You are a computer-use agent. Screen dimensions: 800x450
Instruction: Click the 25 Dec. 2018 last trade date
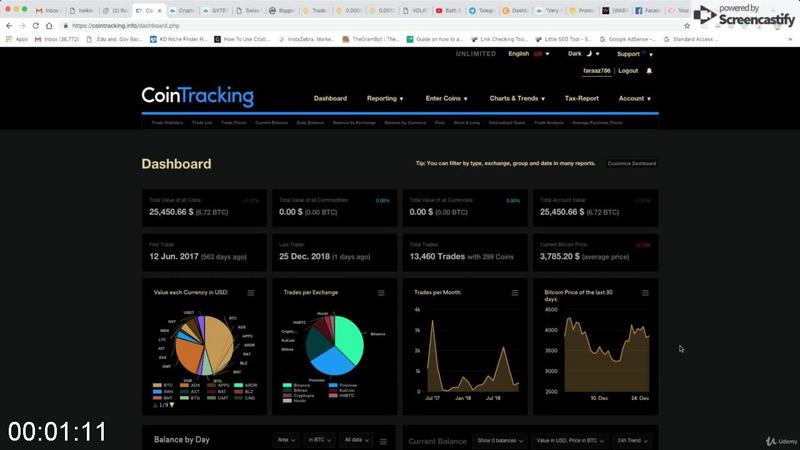click(305, 257)
